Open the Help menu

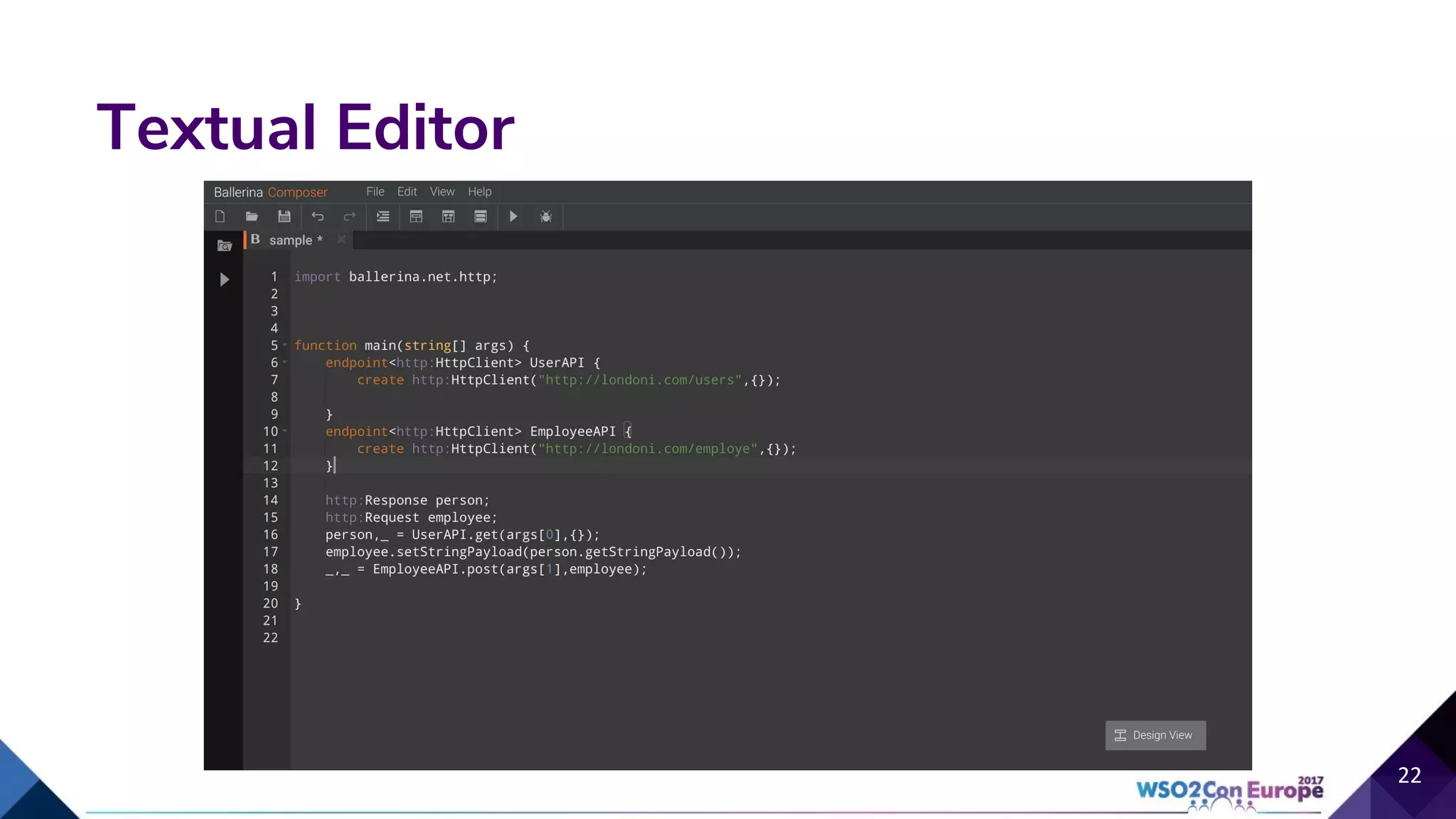480,192
